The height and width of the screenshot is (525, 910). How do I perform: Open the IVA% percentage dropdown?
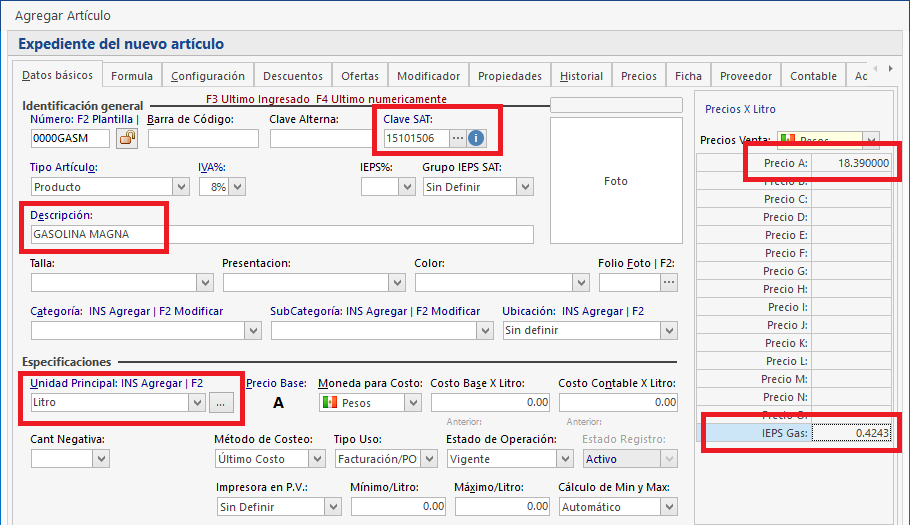(237, 187)
